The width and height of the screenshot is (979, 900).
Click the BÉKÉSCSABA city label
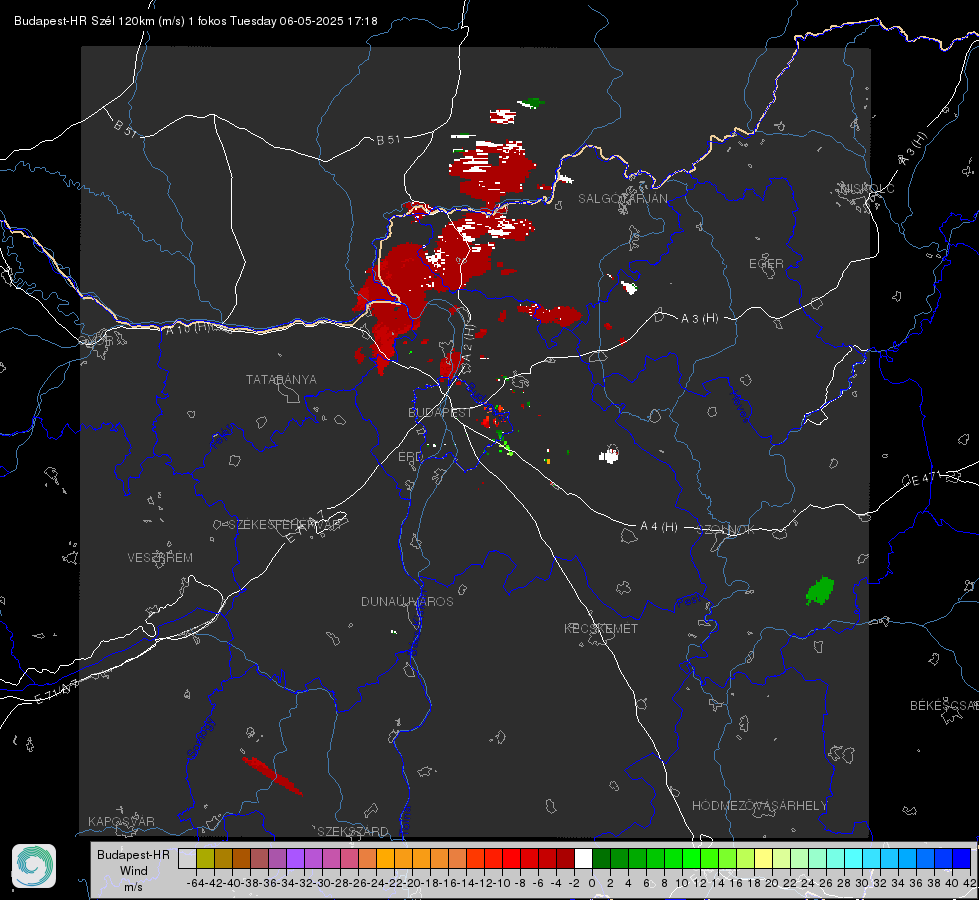[x=944, y=706]
